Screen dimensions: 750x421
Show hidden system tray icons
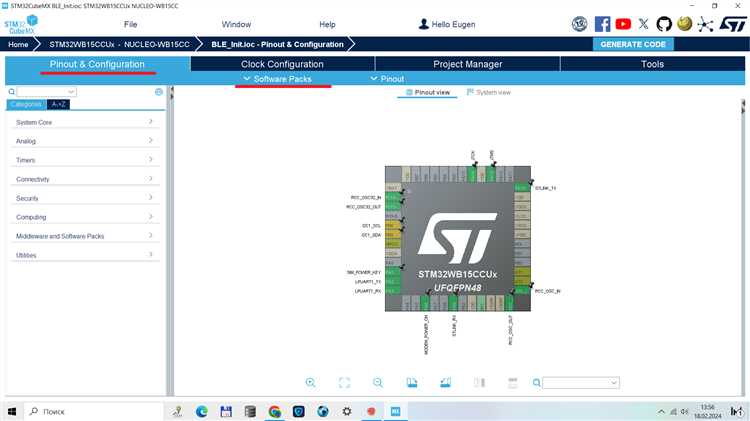tap(661, 411)
